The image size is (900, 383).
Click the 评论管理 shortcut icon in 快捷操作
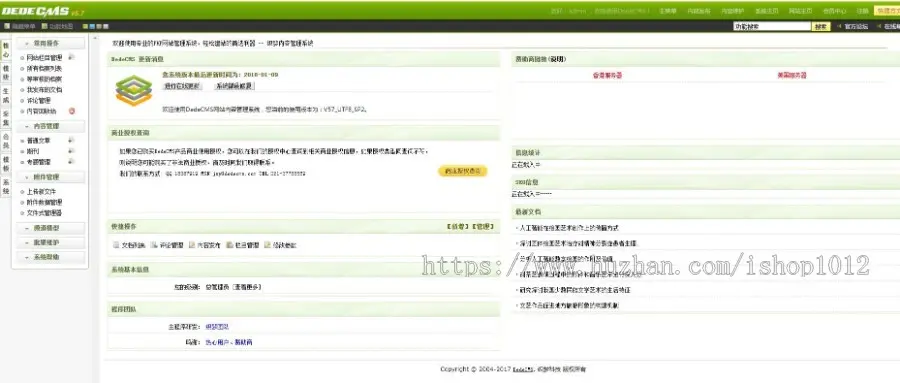(x=154, y=245)
